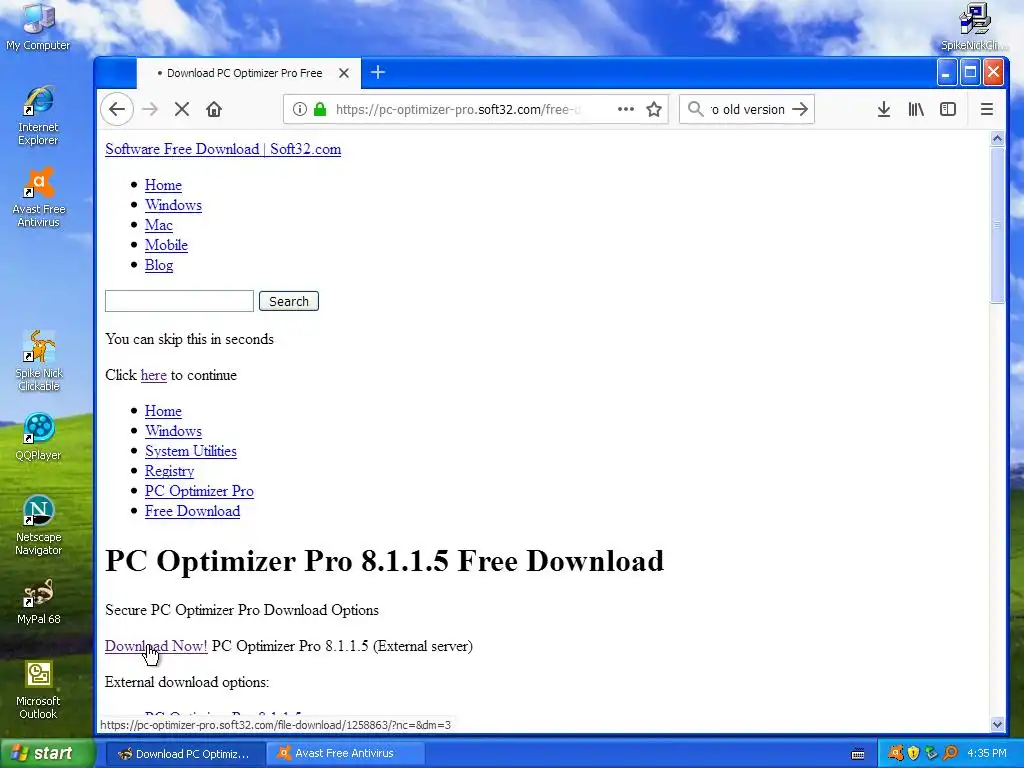Click the scrollbar up arrow
1024x768 pixels.
pos(997,138)
